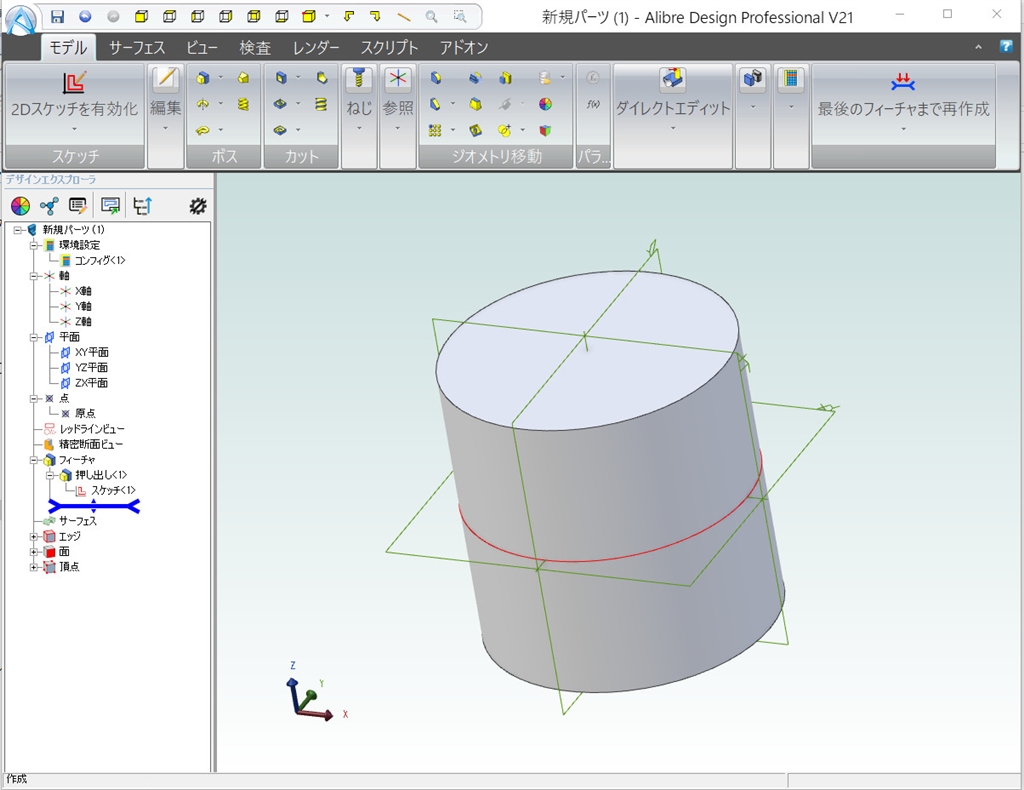The image size is (1024, 790).
Task: Click the blue rollback bar marker
Action: point(94,506)
